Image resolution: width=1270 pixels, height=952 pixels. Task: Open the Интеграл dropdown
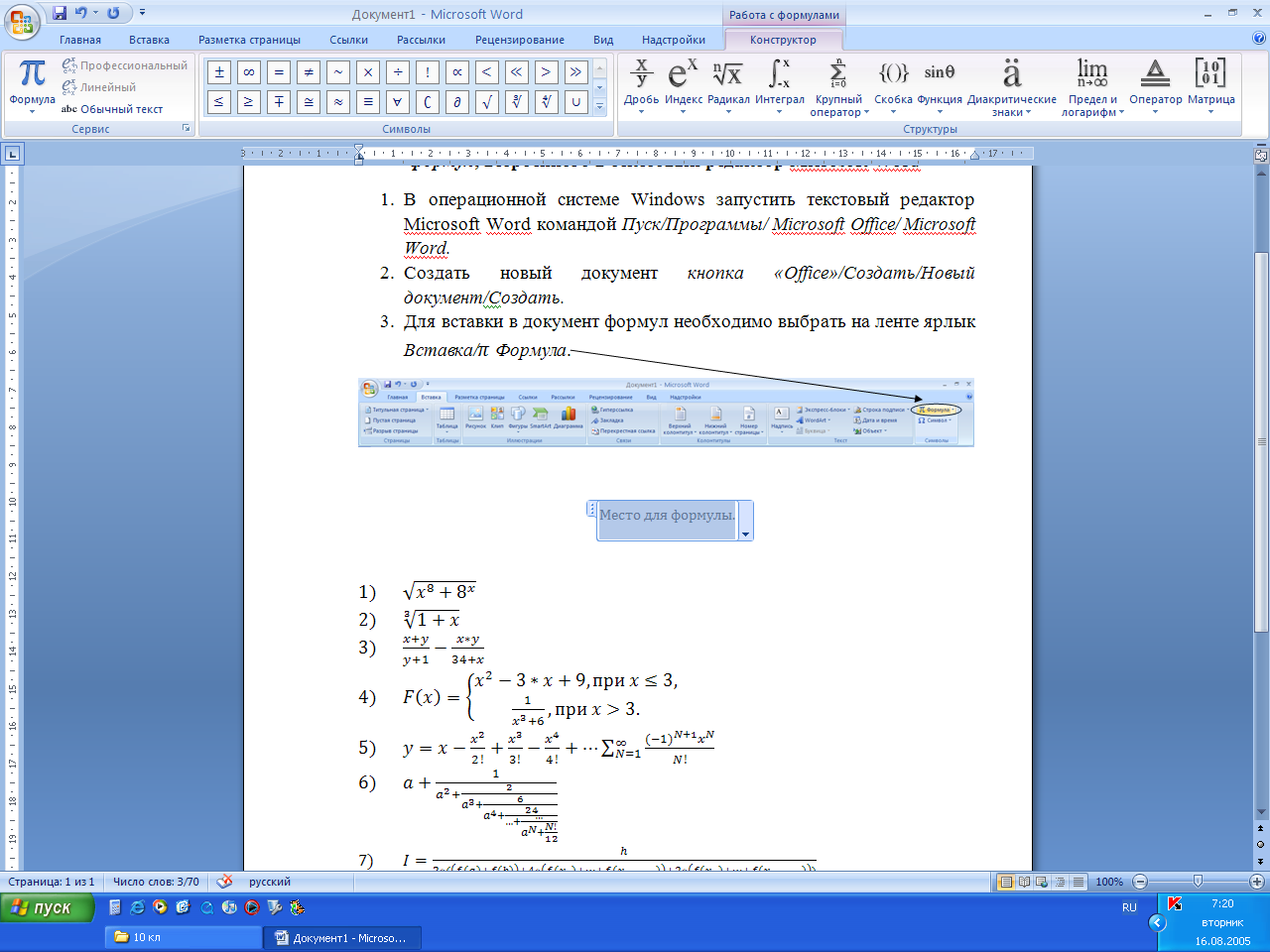[x=780, y=86]
